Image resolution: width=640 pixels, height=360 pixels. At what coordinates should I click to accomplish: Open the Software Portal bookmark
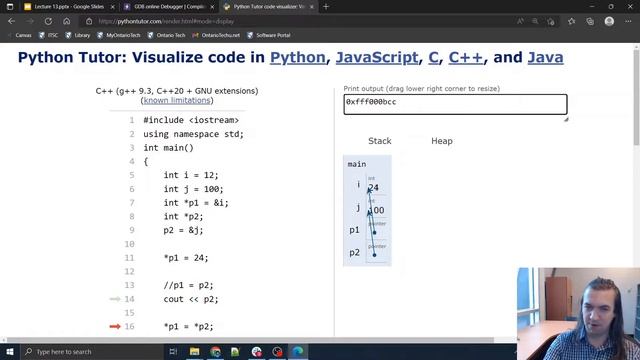tap(269, 36)
